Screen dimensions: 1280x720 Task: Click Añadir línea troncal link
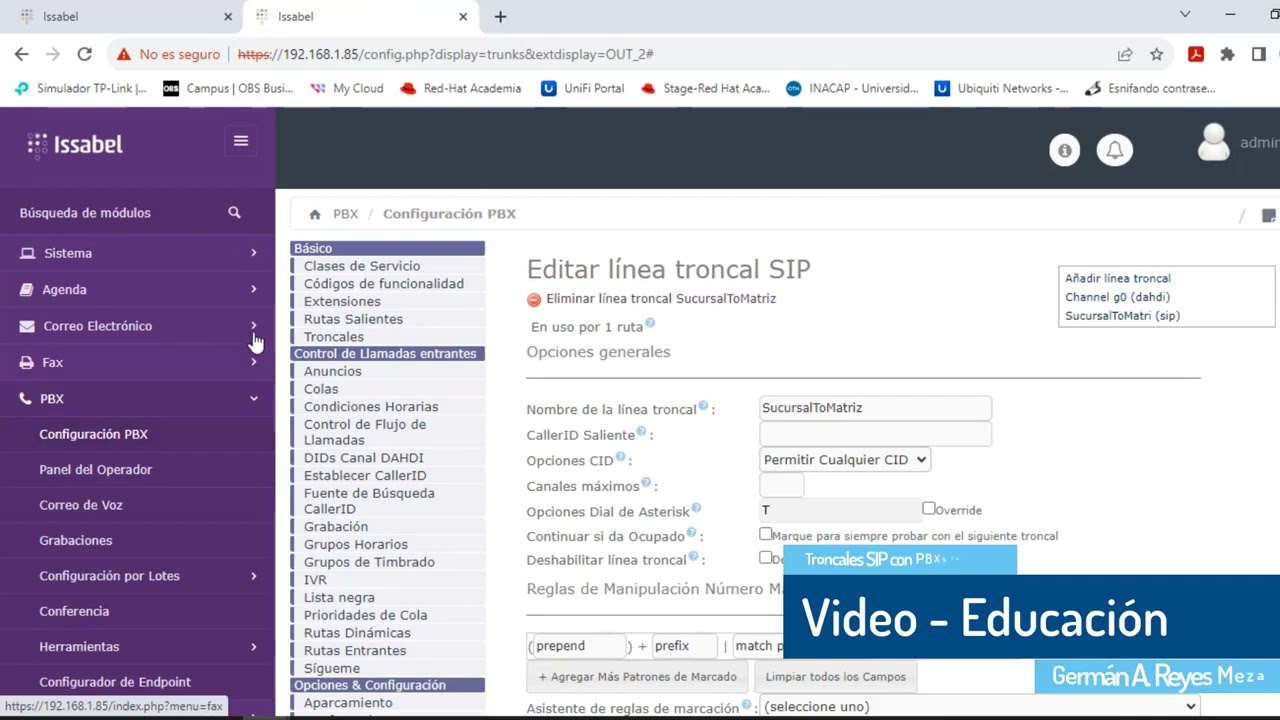[x=1117, y=278]
